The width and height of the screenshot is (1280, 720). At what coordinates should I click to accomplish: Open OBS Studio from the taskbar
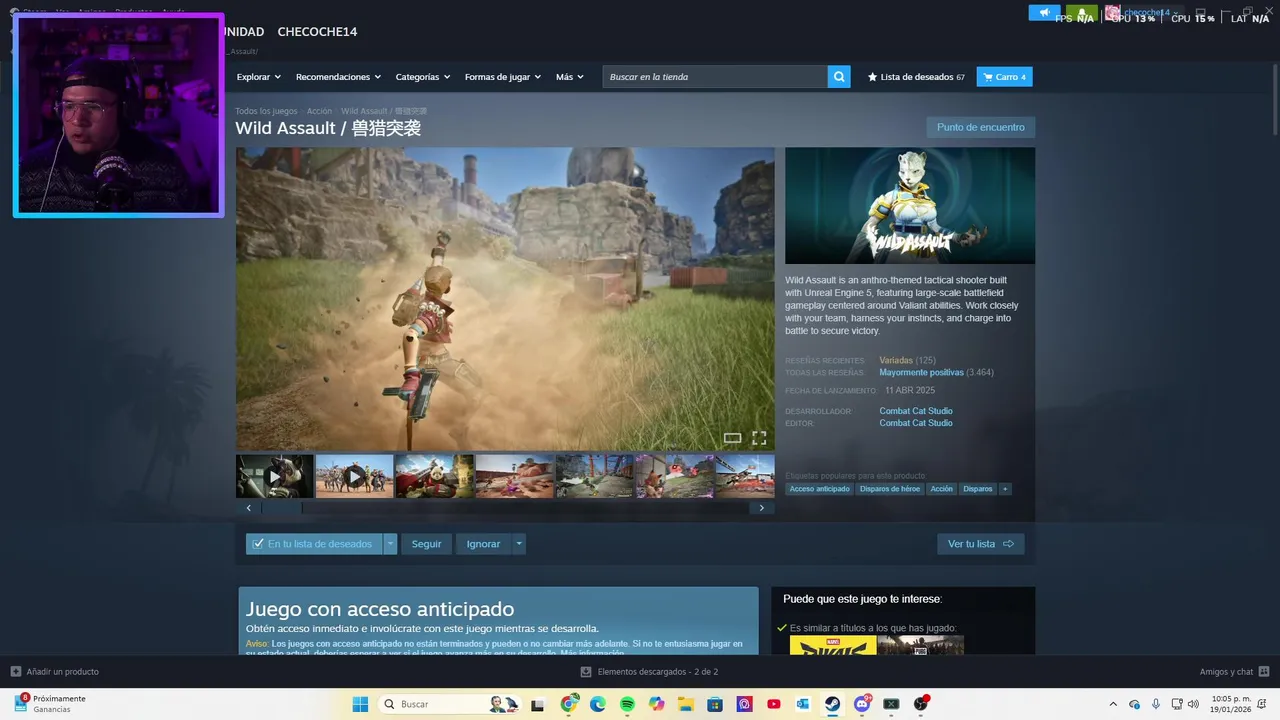920,704
